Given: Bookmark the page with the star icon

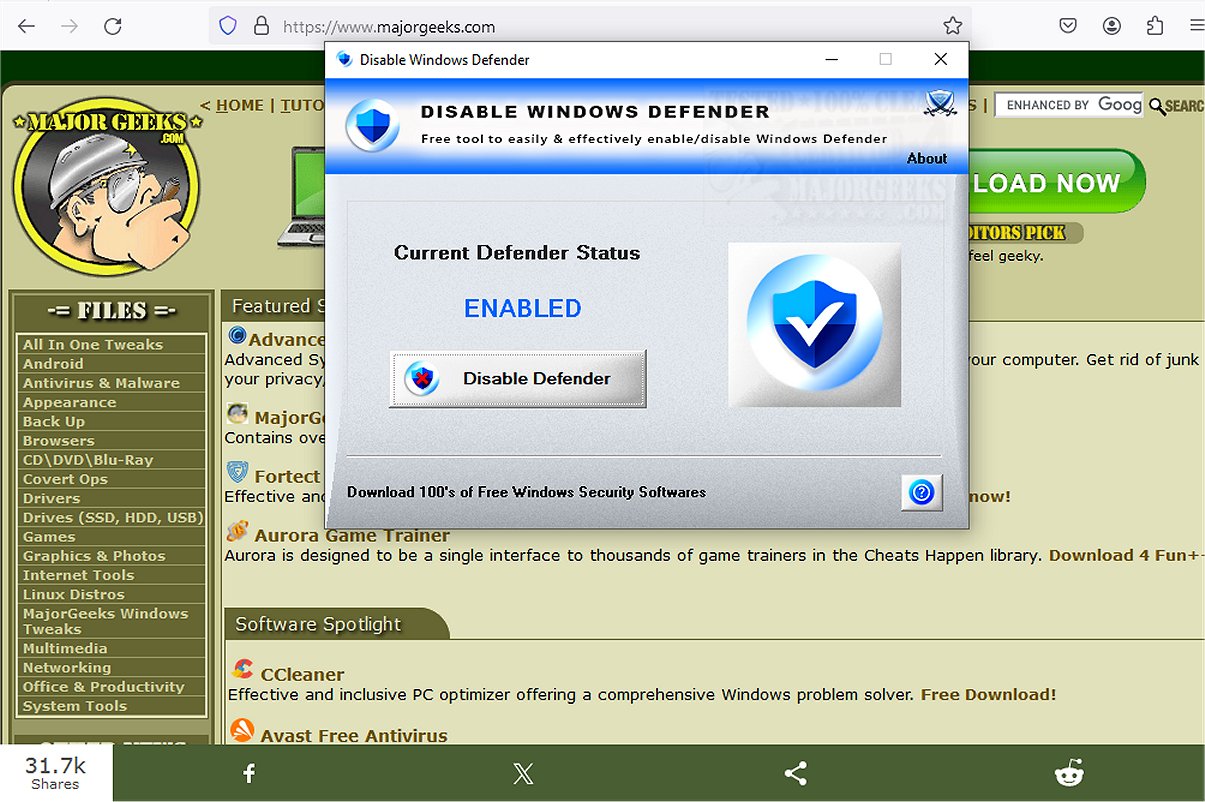Looking at the screenshot, I should click(954, 25).
